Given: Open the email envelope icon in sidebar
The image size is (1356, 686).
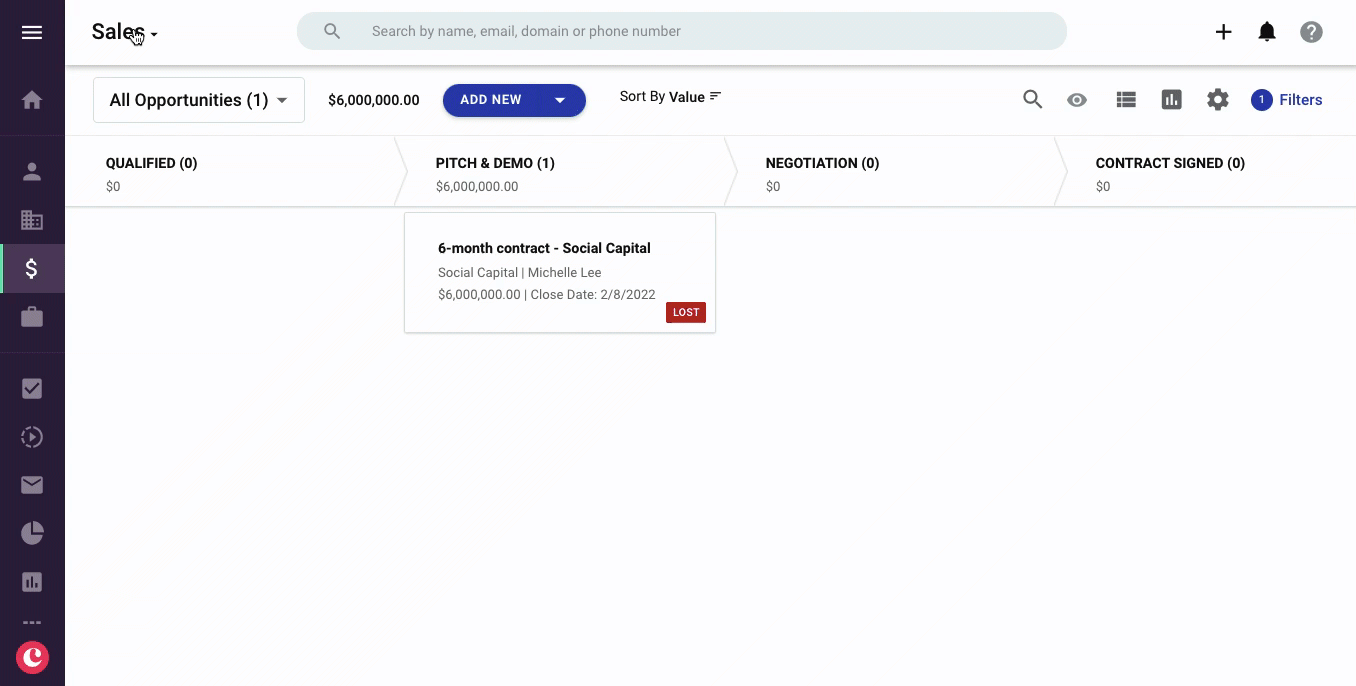Looking at the screenshot, I should click(x=32, y=485).
